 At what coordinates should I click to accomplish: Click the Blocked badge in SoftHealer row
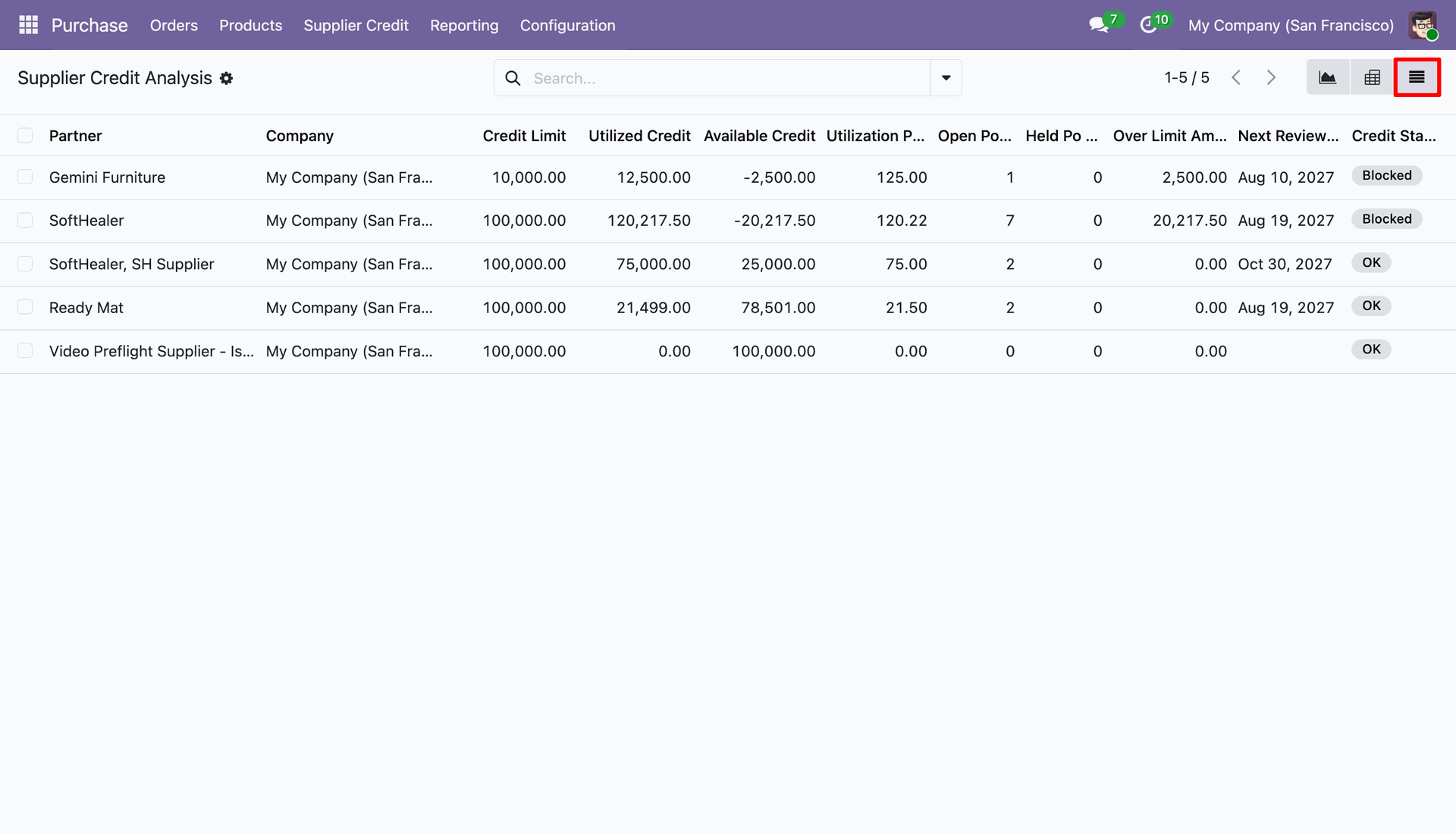point(1386,219)
